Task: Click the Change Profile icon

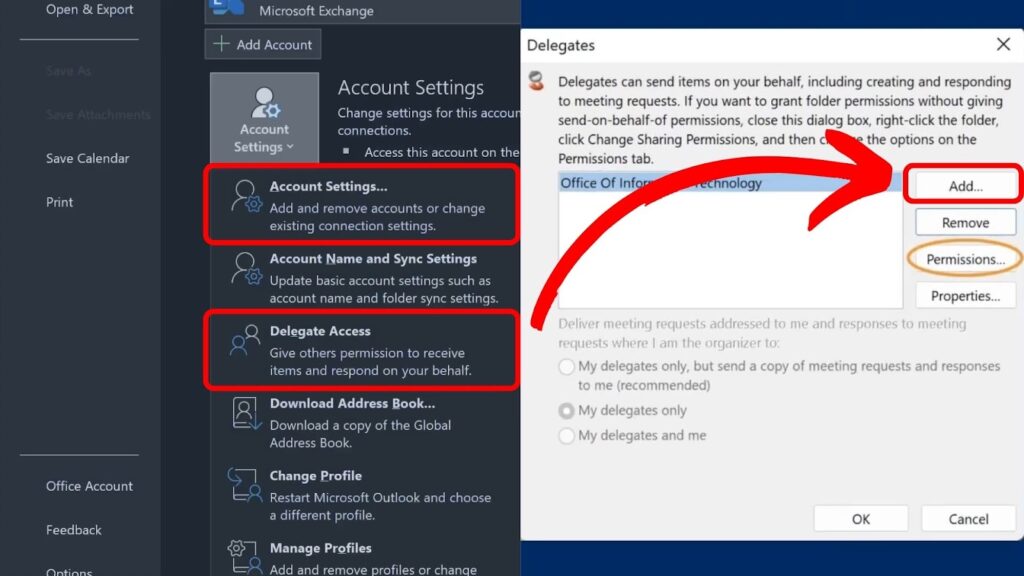Action: coord(244,485)
